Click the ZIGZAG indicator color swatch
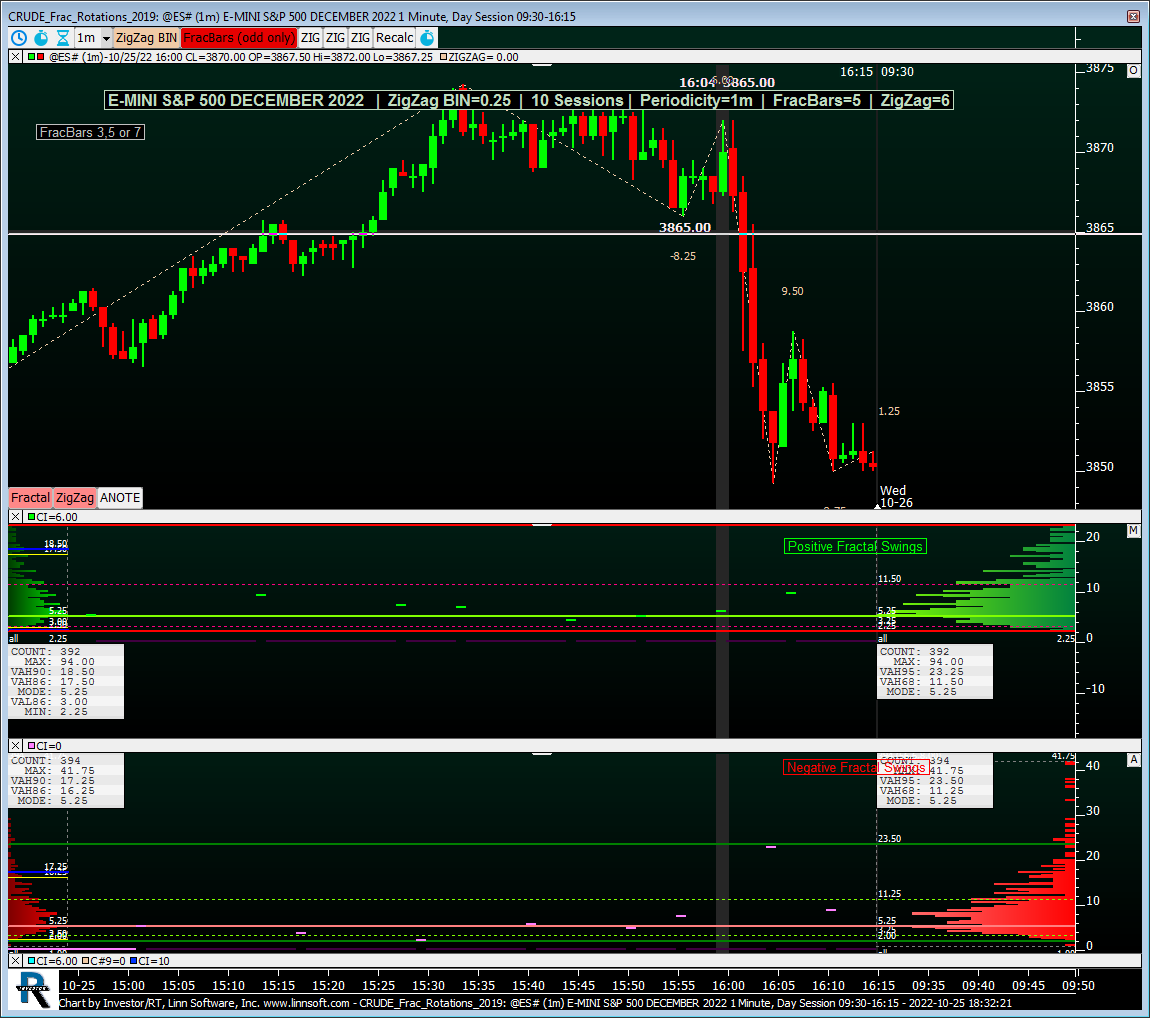Screen dimensions: 1150x1018 pyautogui.click(x=443, y=56)
